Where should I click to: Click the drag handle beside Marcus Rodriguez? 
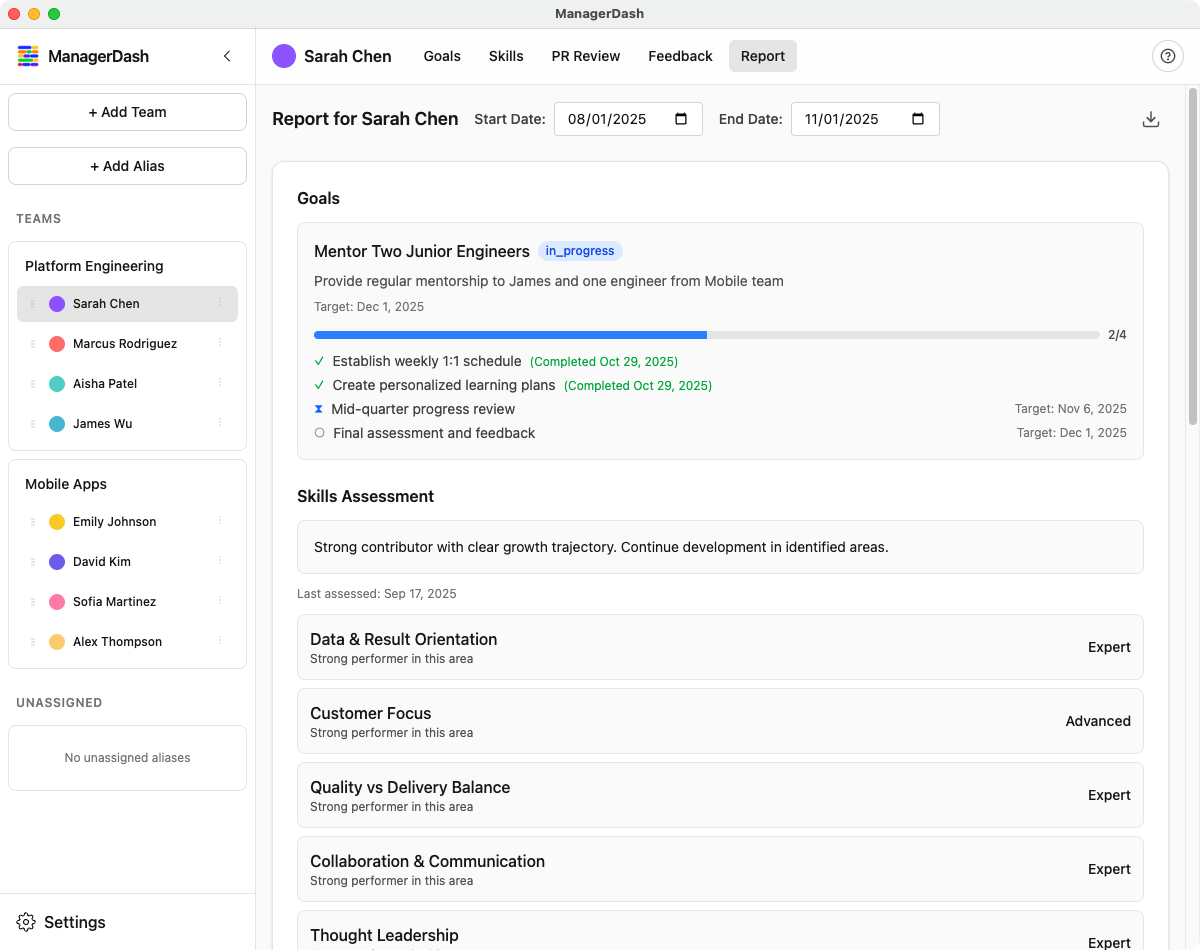tap(33, 344)
